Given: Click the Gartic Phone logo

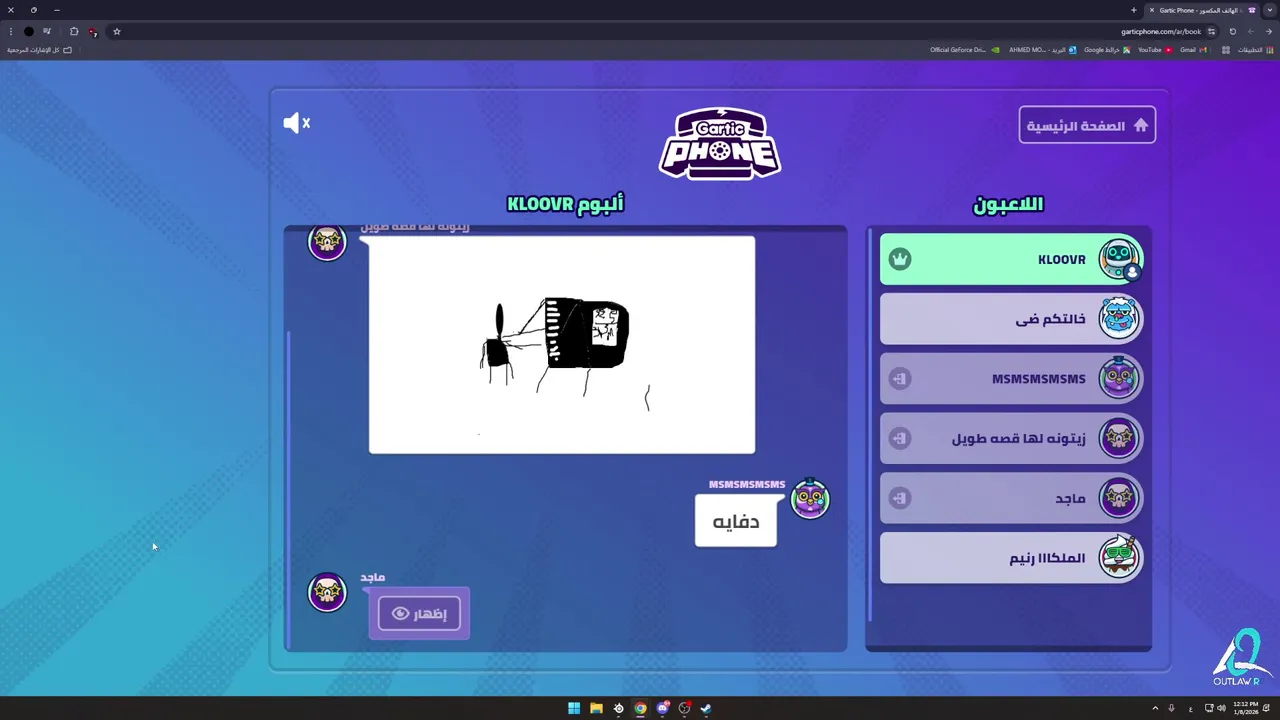Looking at the screenshot, I should pyautogui.click(x=720, y=143).
